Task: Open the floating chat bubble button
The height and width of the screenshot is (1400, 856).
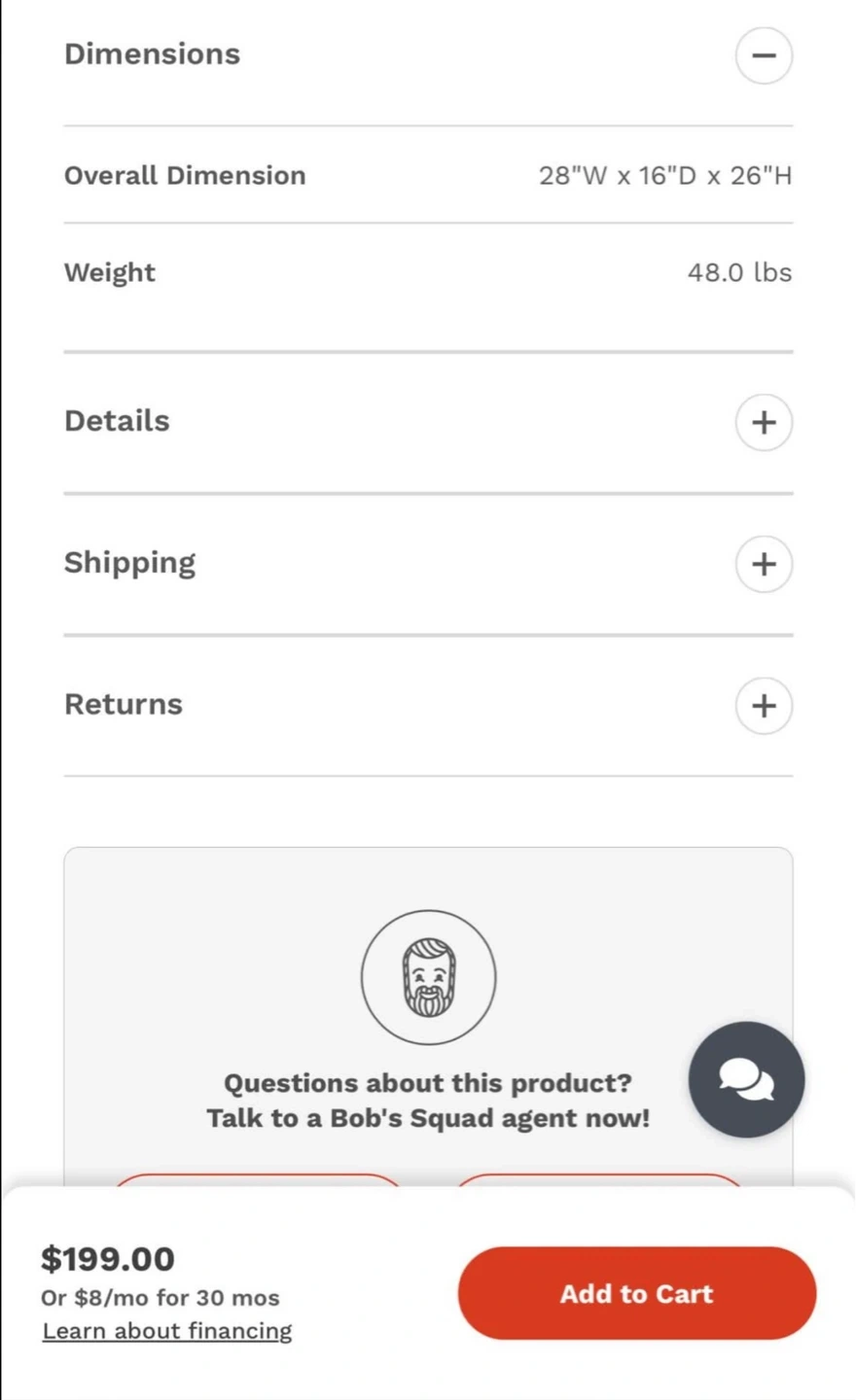Action: click(x=746, y=1079)
